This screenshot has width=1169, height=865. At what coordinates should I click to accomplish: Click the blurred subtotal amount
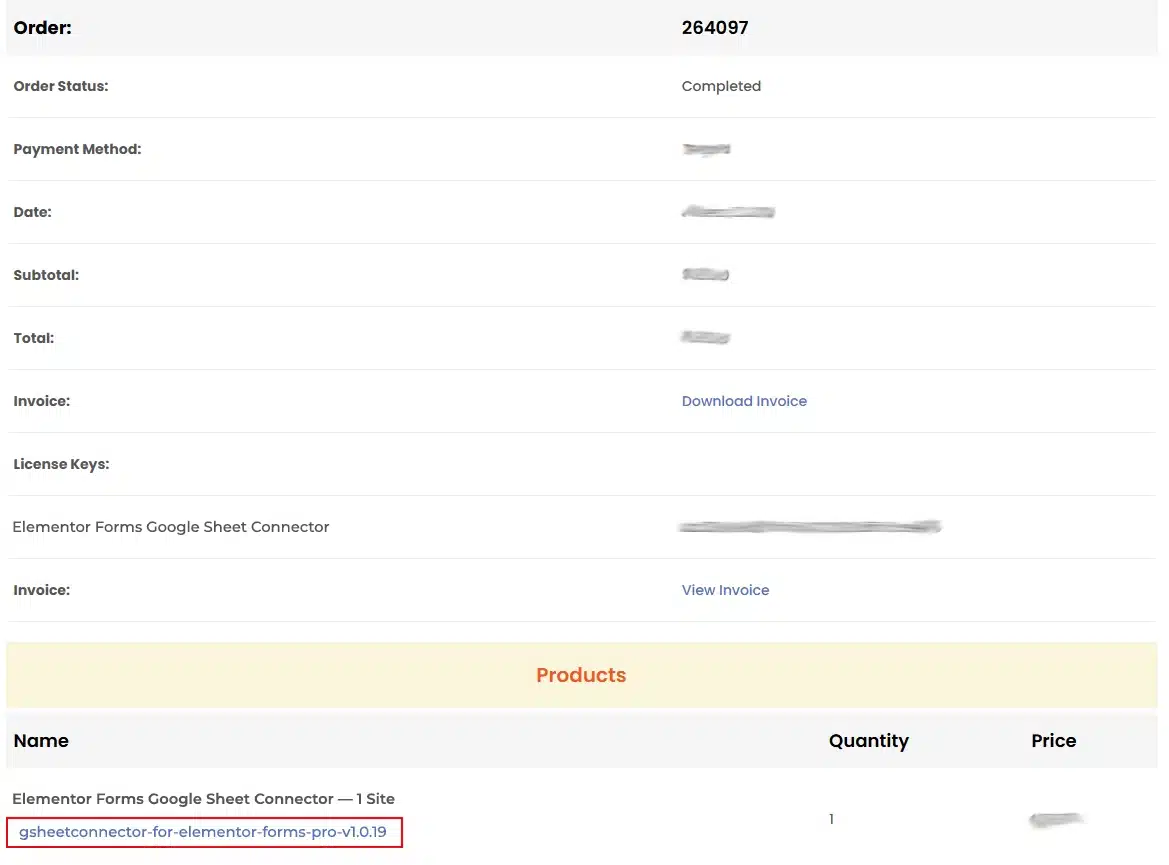705,275
